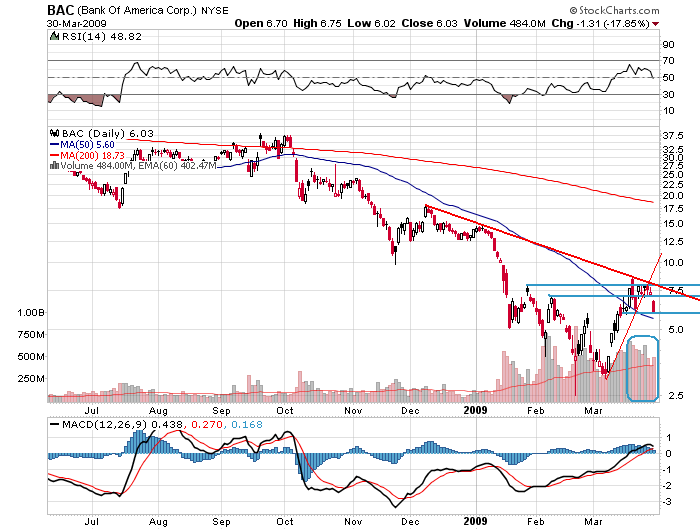700x530 pixels.
Task: Click the High 6.75 value
Action: 317,24
